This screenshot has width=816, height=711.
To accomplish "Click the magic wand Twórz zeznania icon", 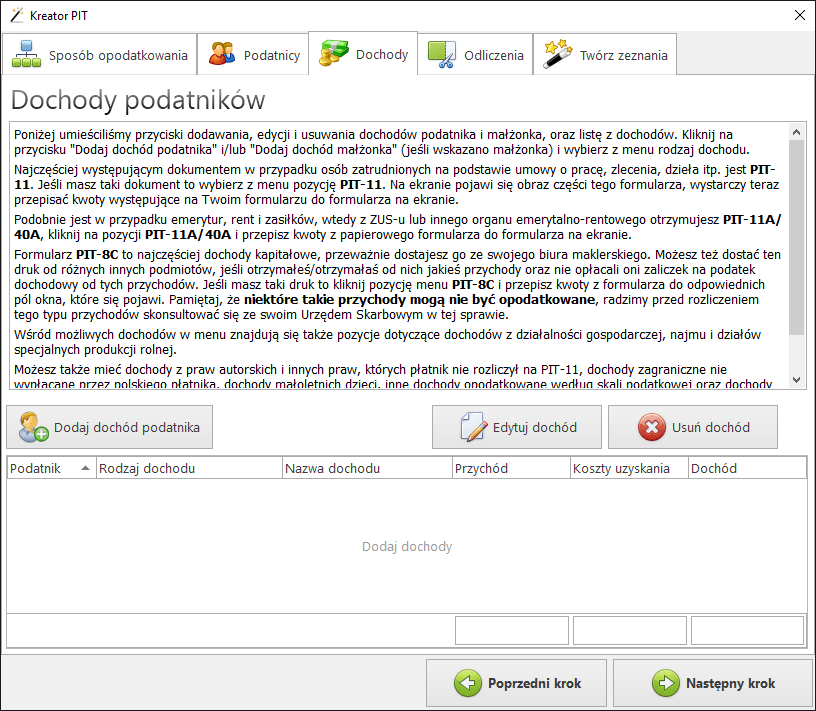I will (557, 55).
